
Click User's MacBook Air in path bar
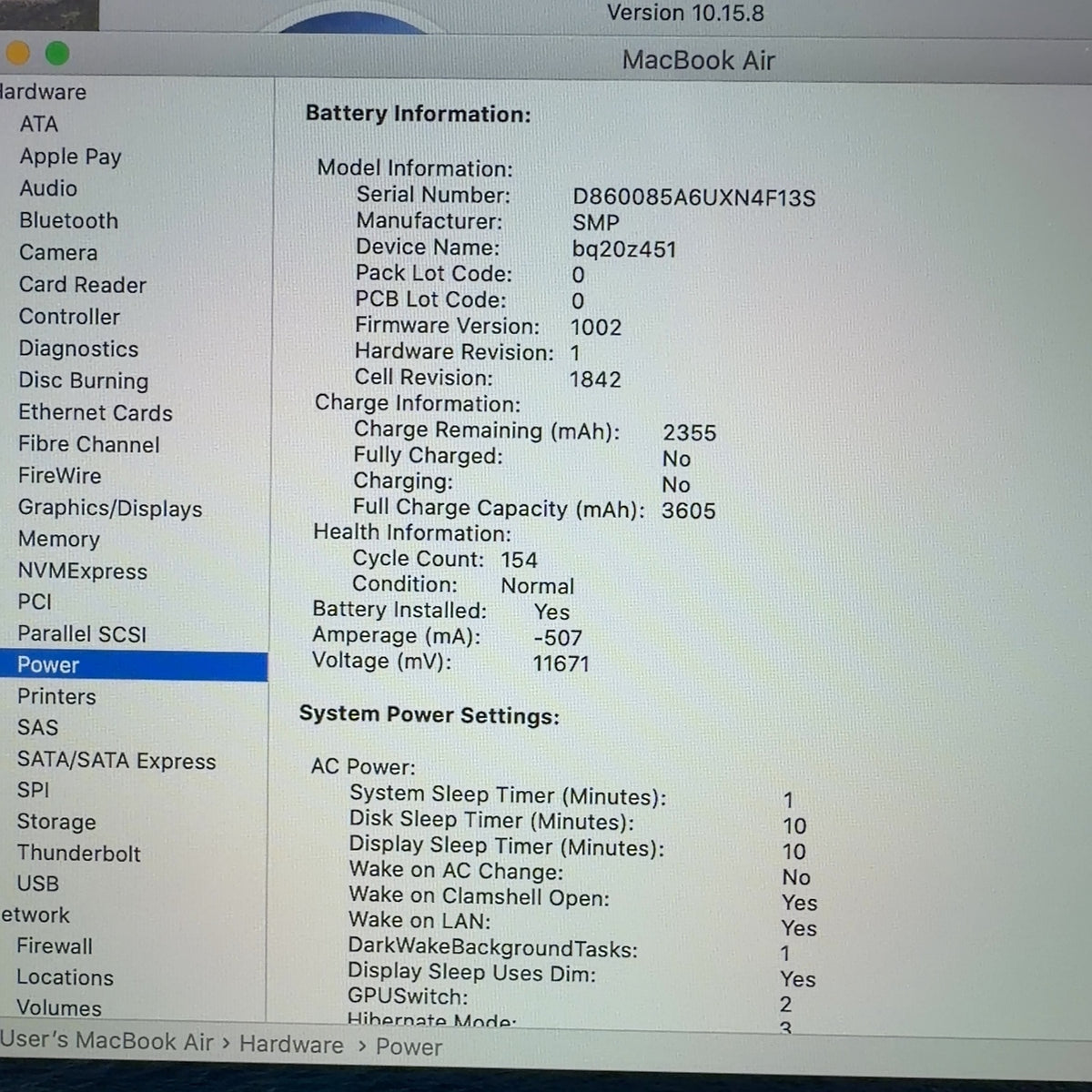(x=106, y=1041)
